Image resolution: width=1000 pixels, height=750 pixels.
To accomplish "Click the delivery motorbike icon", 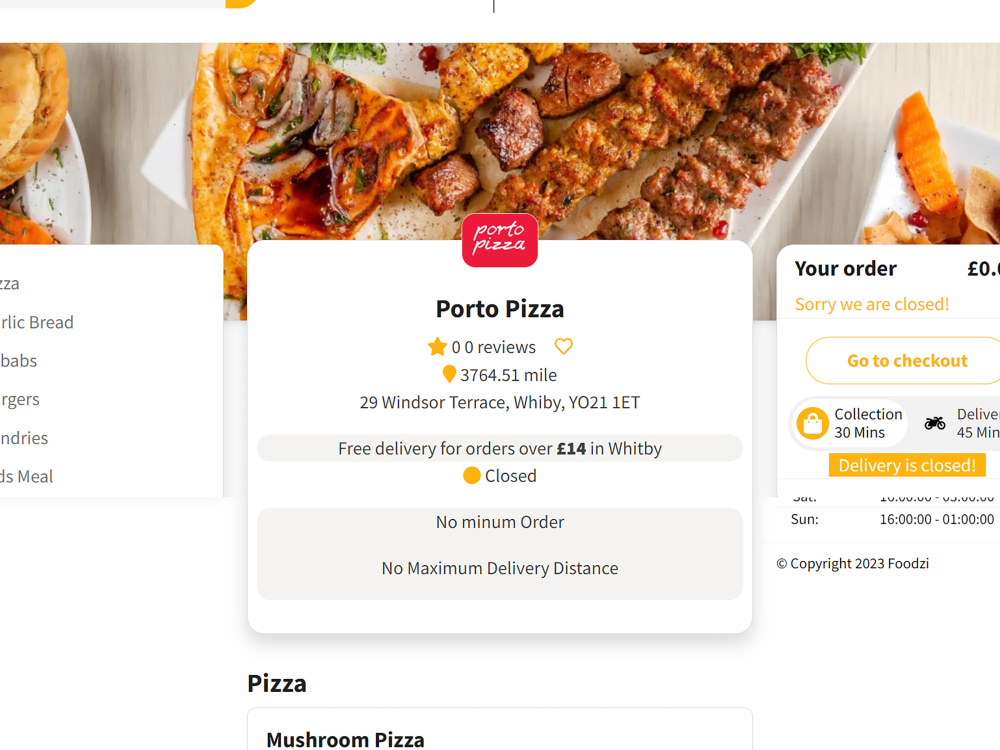I will click(935, 422).
